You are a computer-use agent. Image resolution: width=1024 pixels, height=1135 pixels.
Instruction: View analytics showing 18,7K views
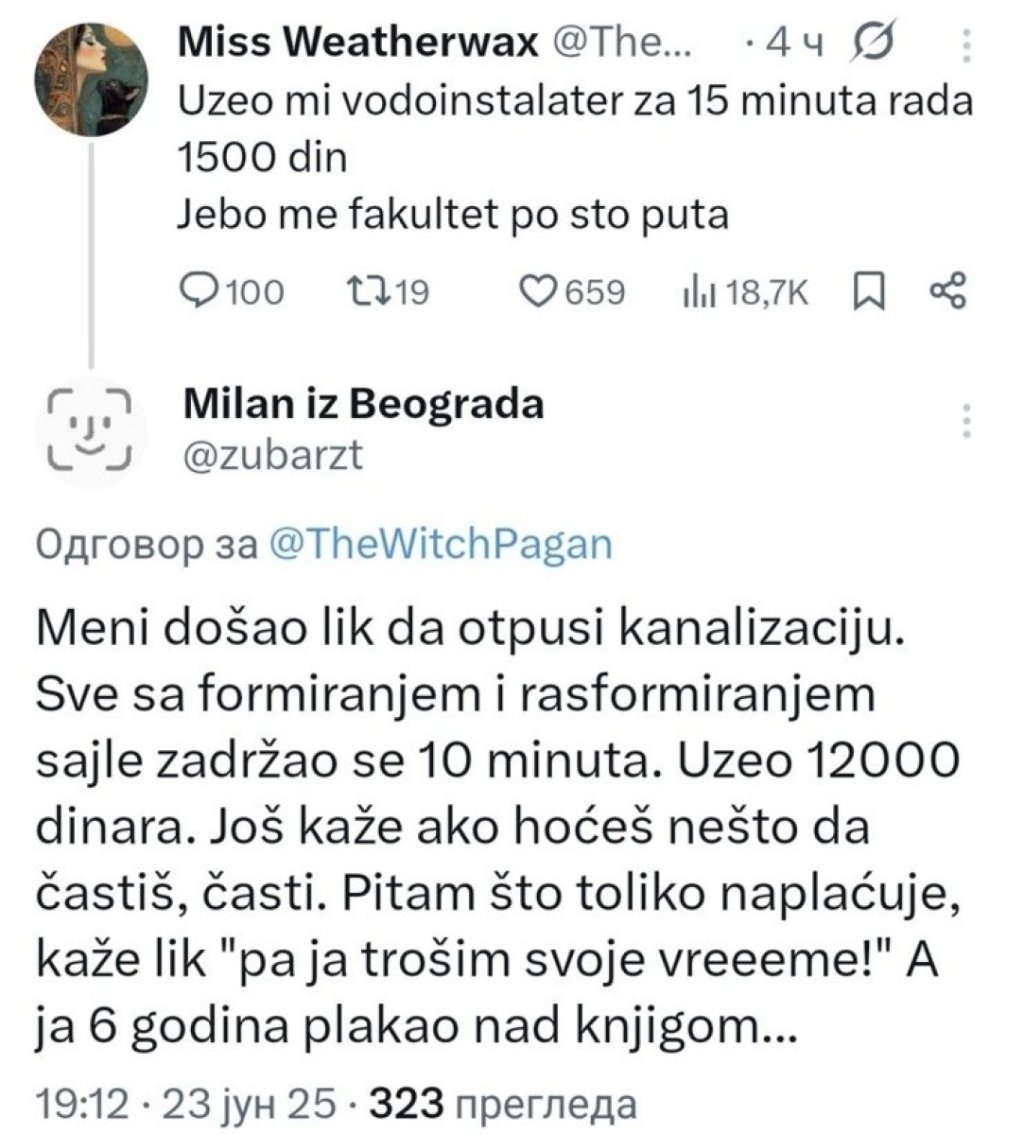click(690, 291)
